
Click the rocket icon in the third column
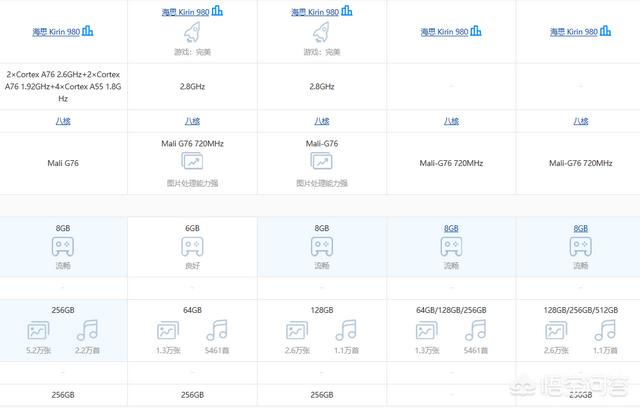(x=322, y=32)
